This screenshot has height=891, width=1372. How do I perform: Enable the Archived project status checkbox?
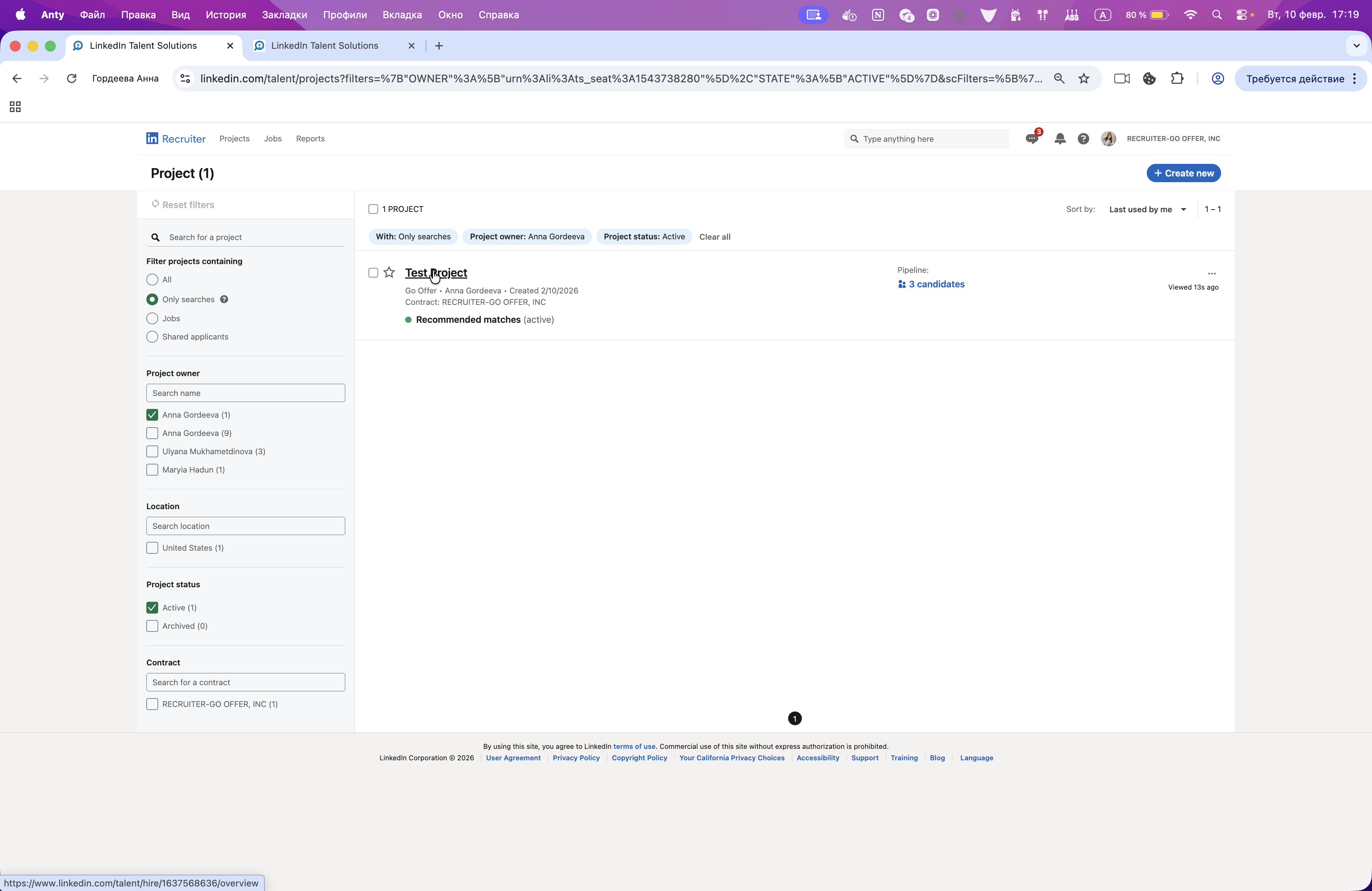click(x=152, y=627)
